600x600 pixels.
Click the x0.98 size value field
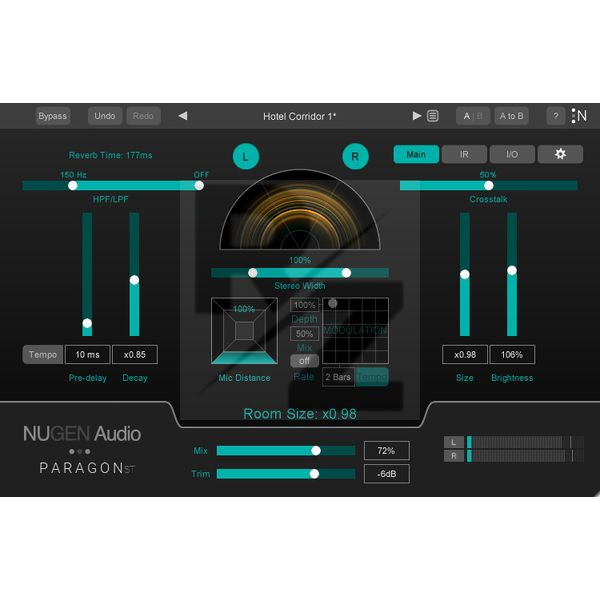tap(465, 354)
